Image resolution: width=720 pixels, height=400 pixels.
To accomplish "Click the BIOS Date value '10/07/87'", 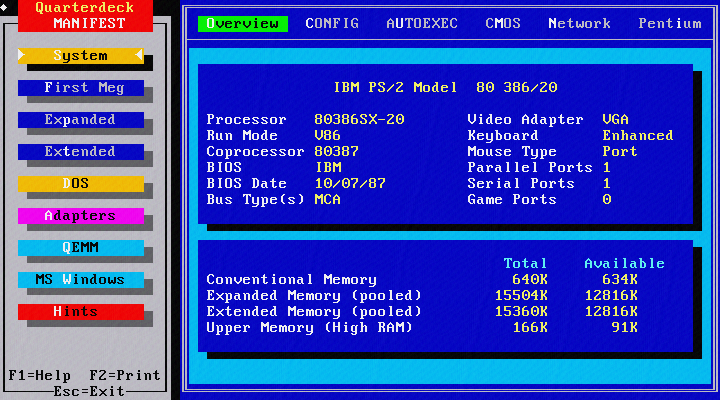I will click(x=350, y=184).
